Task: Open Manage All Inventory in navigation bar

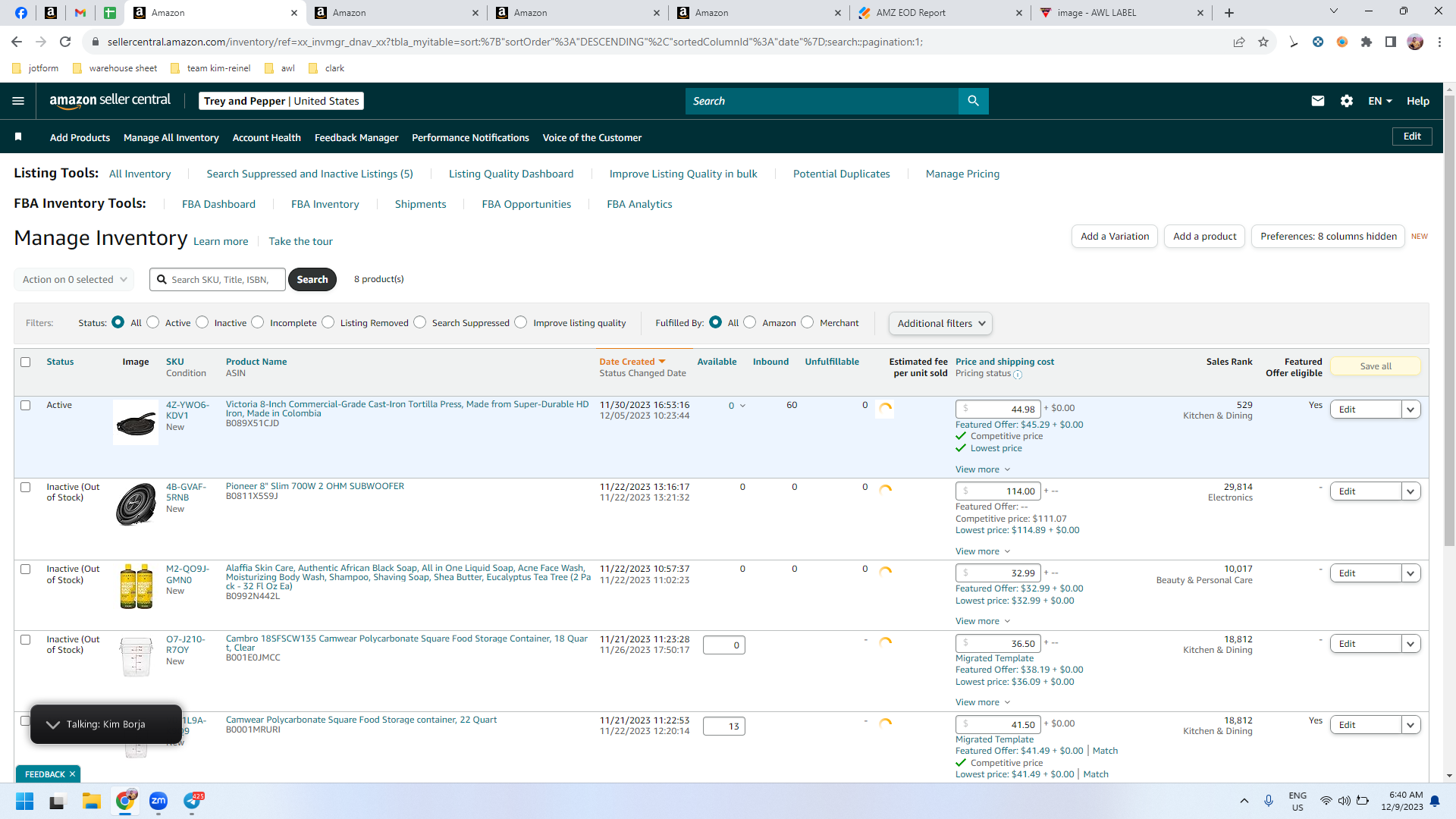Action: (171, 137)
